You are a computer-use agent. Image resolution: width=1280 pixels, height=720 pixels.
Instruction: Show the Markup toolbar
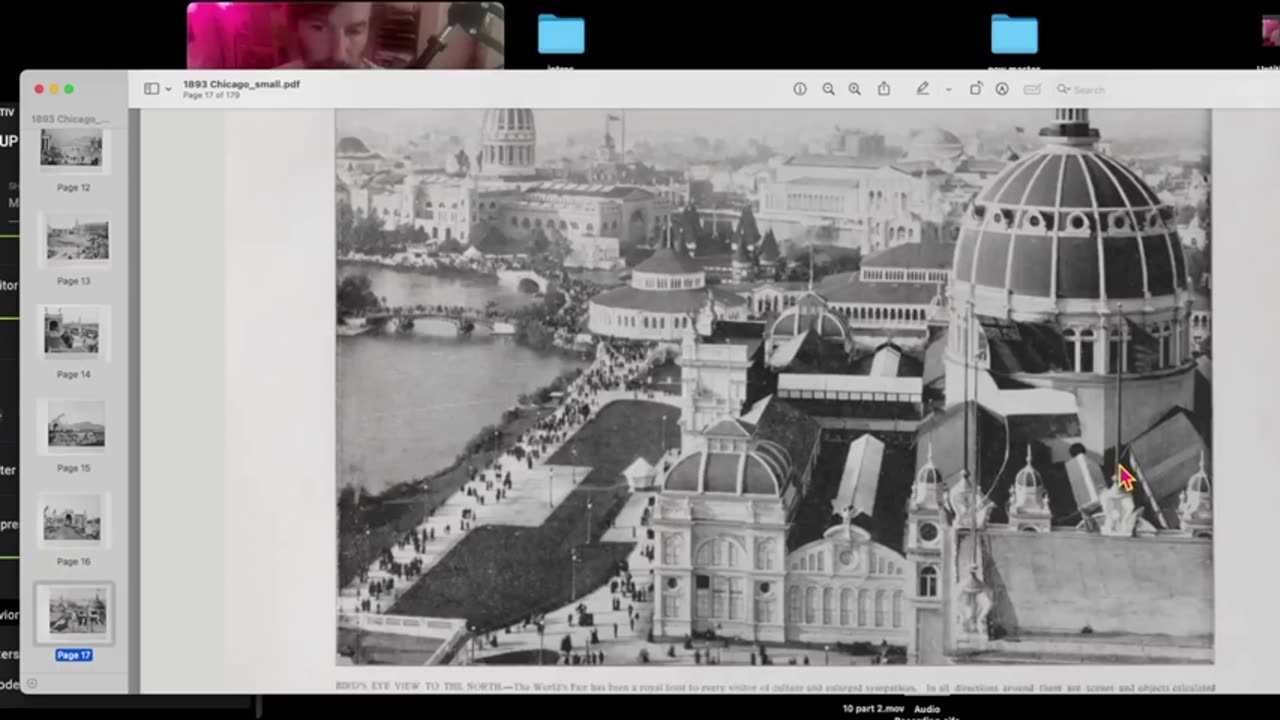coord(1002,89)
